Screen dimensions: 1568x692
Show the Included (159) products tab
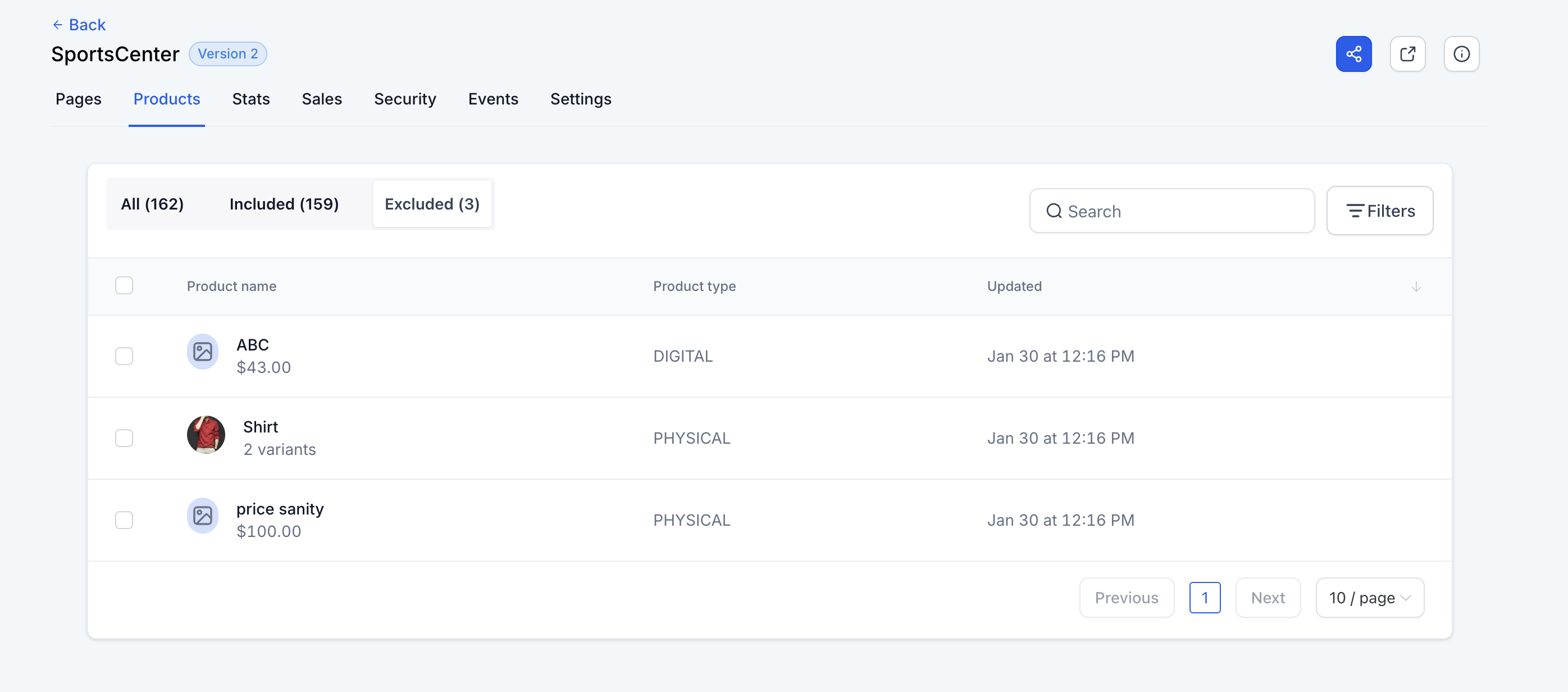(284, 204)
